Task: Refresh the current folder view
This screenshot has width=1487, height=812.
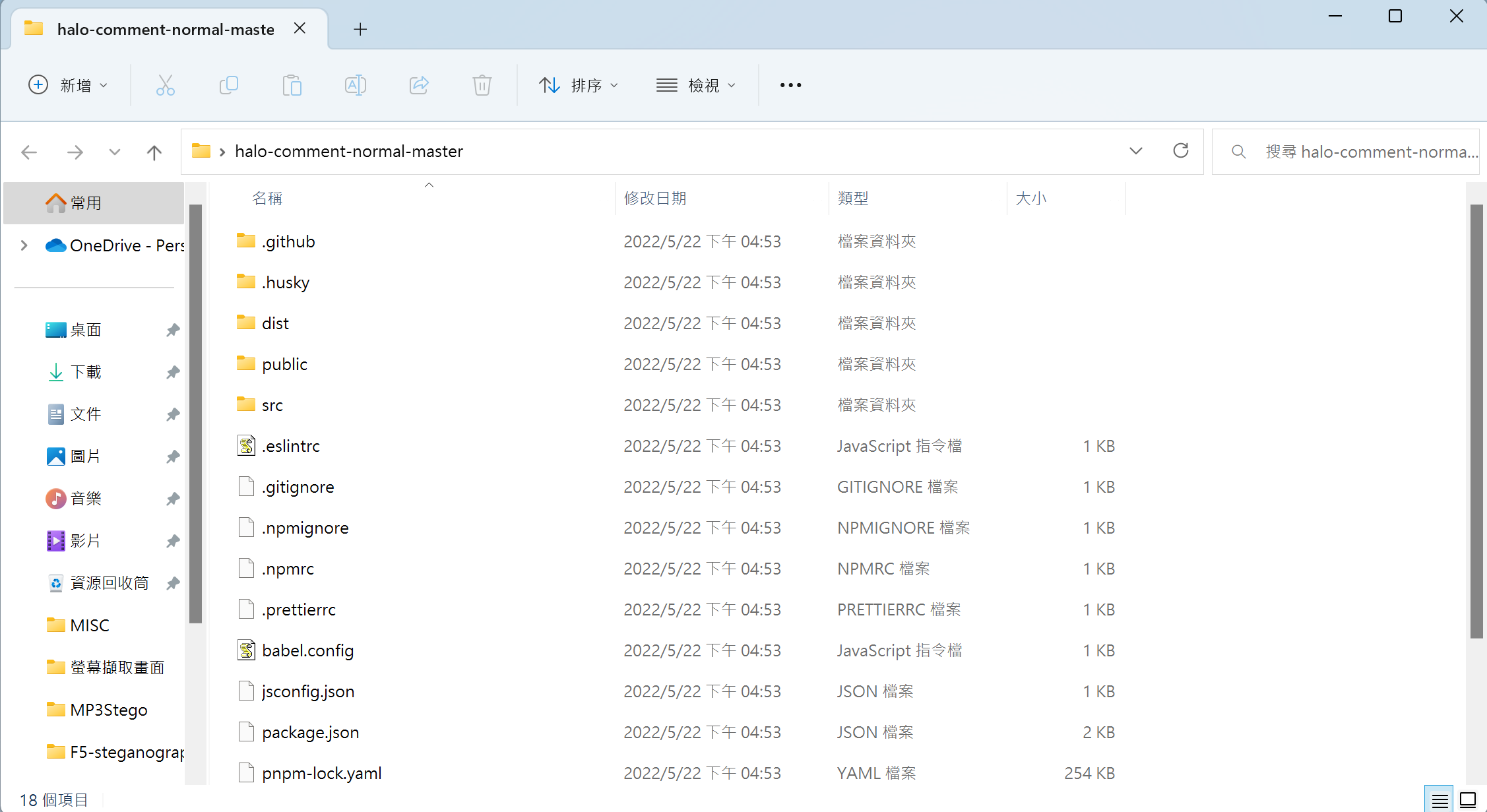Action: pos(1181,151)
